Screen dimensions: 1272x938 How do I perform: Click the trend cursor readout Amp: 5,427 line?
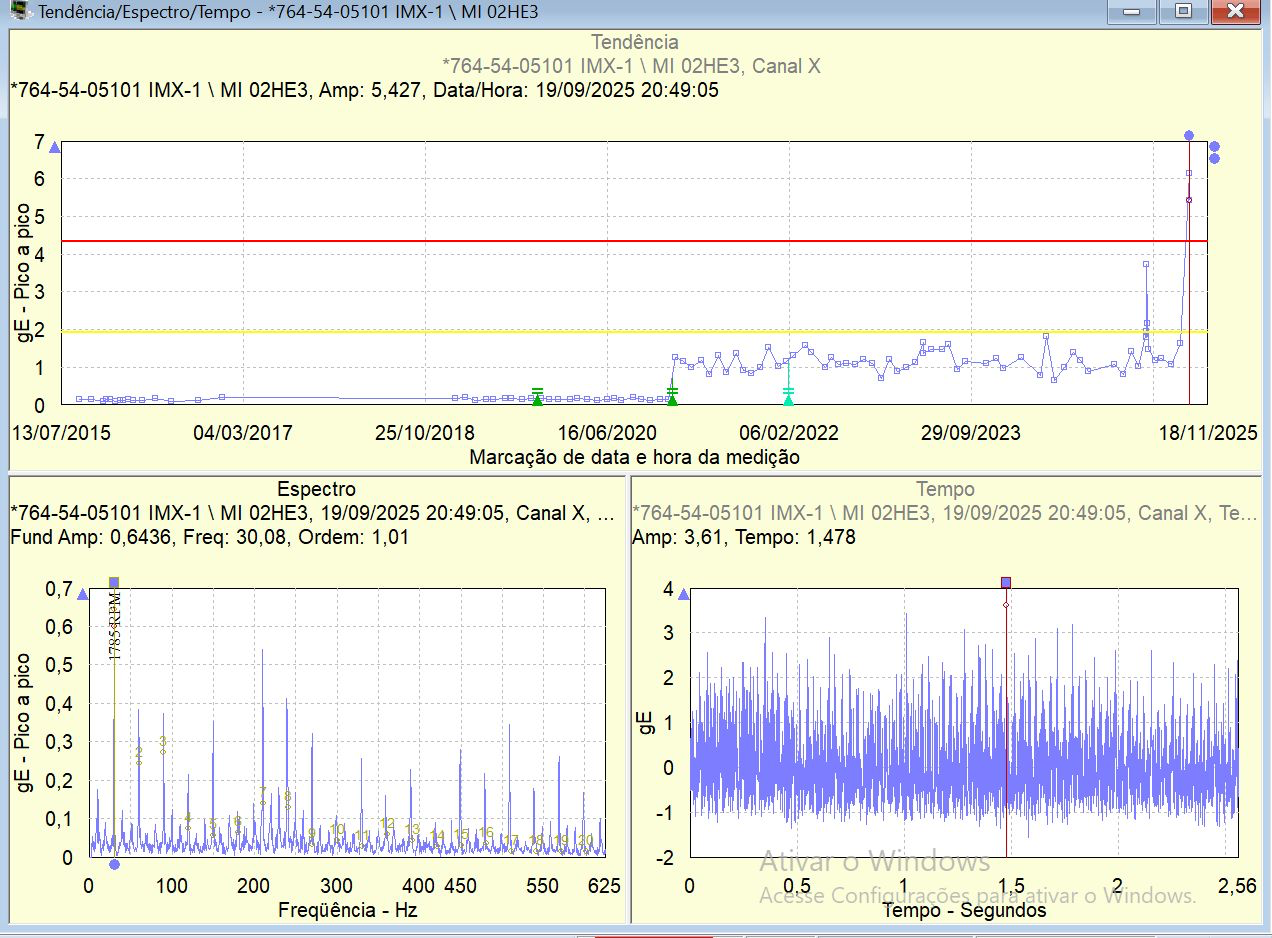(365, 90)
